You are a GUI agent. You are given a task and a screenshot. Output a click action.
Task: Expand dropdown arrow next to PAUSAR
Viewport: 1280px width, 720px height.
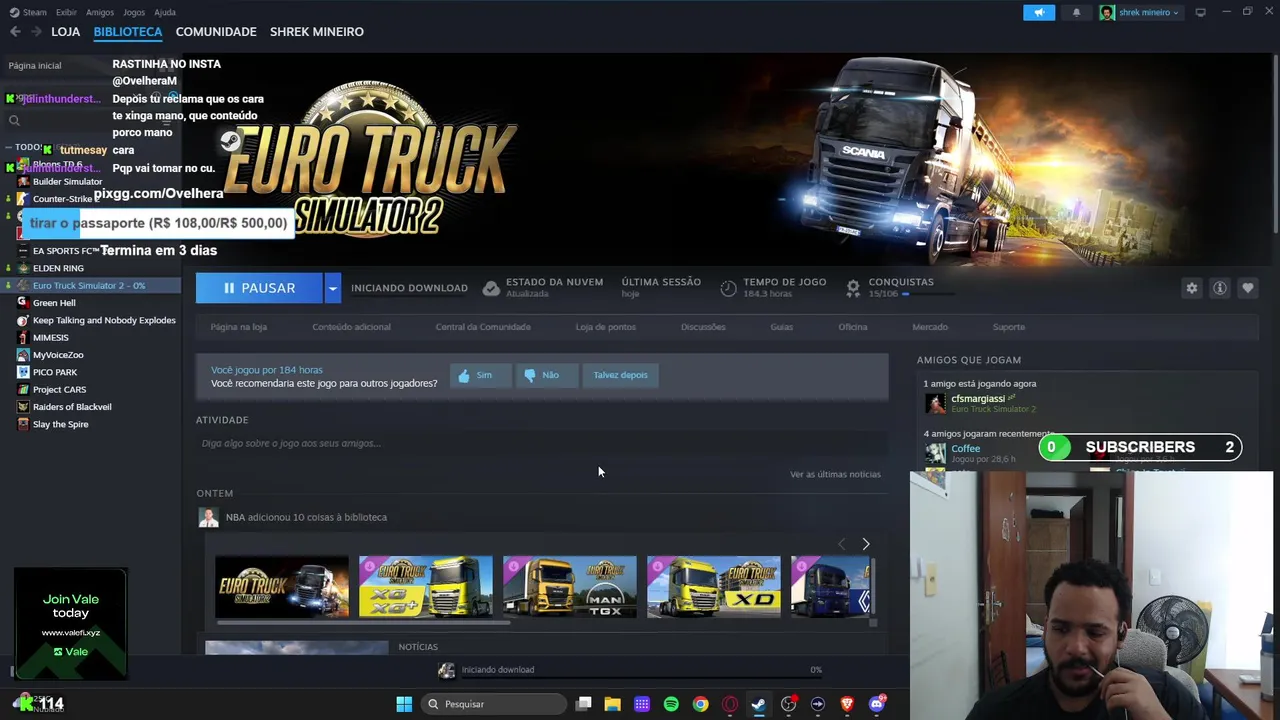[332, 288]
